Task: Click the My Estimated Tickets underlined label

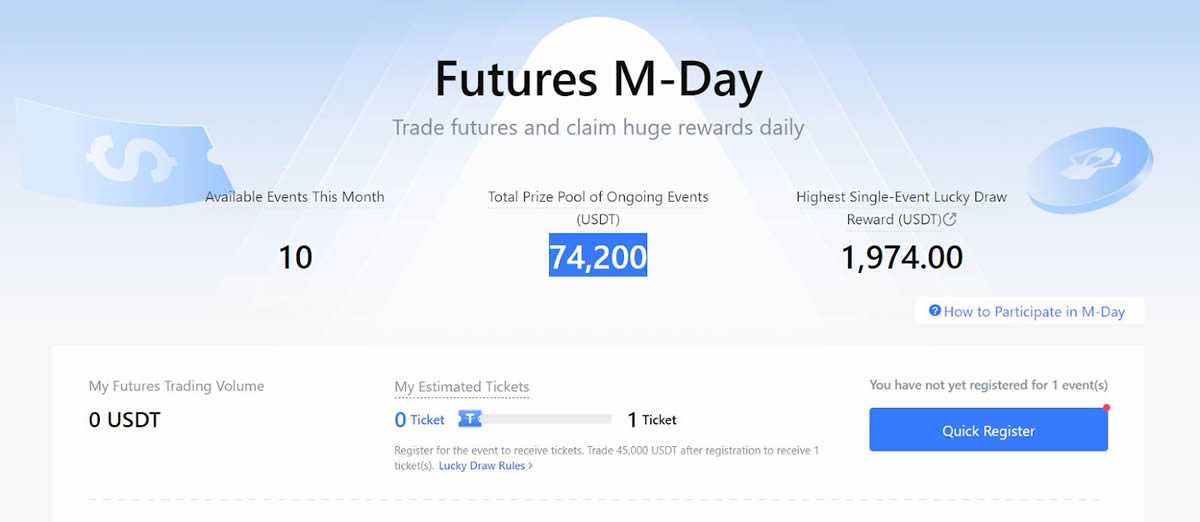Action: coord(462,387)
